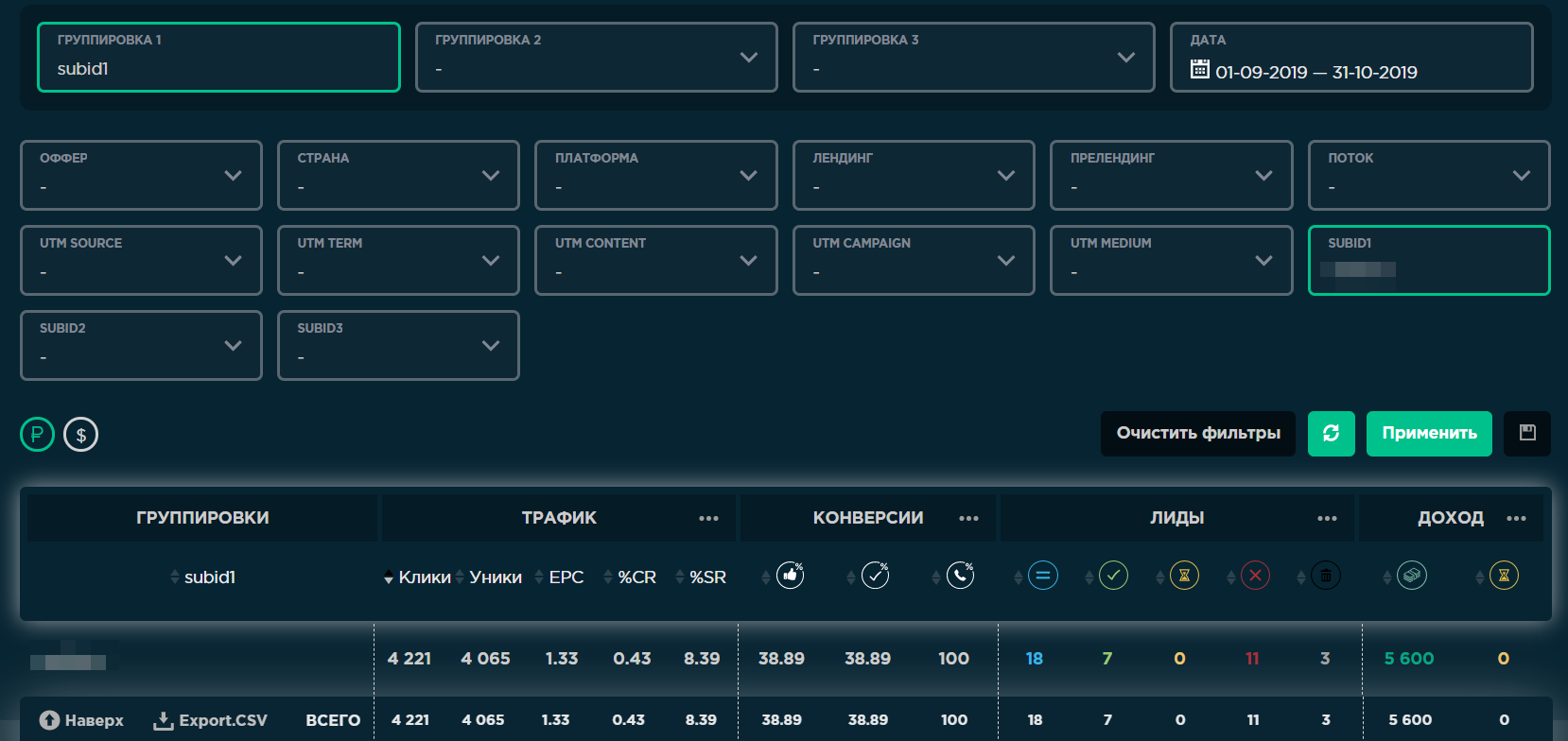Click the red rejected leads value 11

pyautogui.click(x=1252, y=659)
